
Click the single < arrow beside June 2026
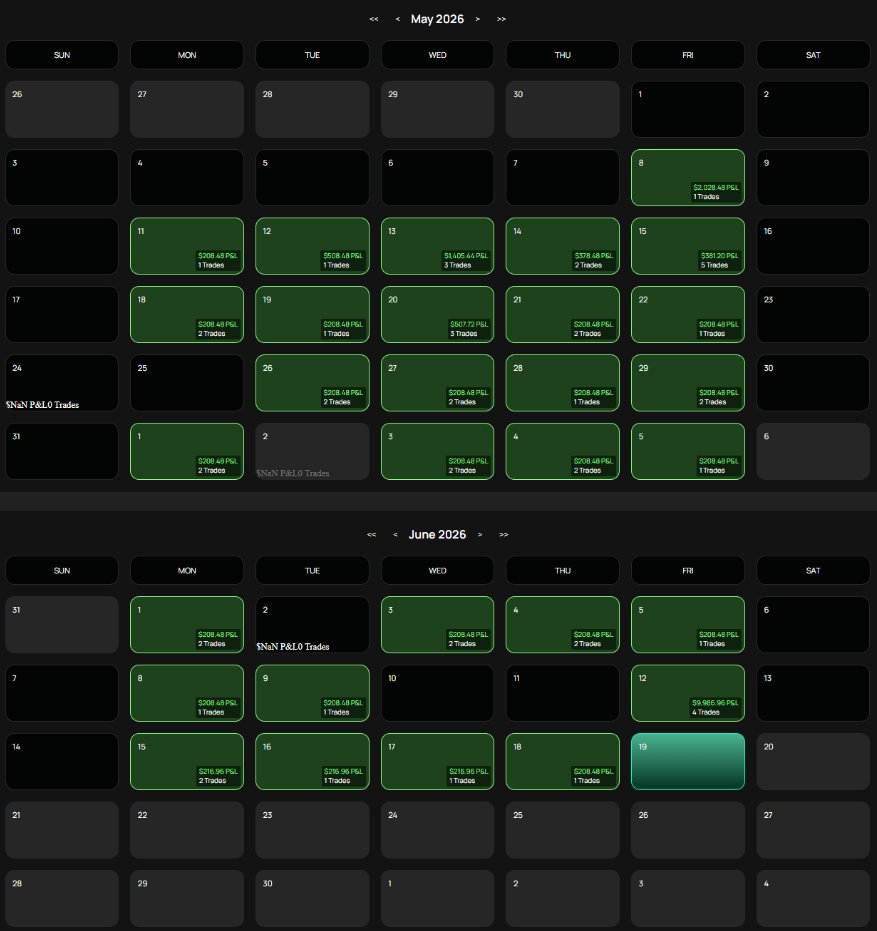click(395, 534)
